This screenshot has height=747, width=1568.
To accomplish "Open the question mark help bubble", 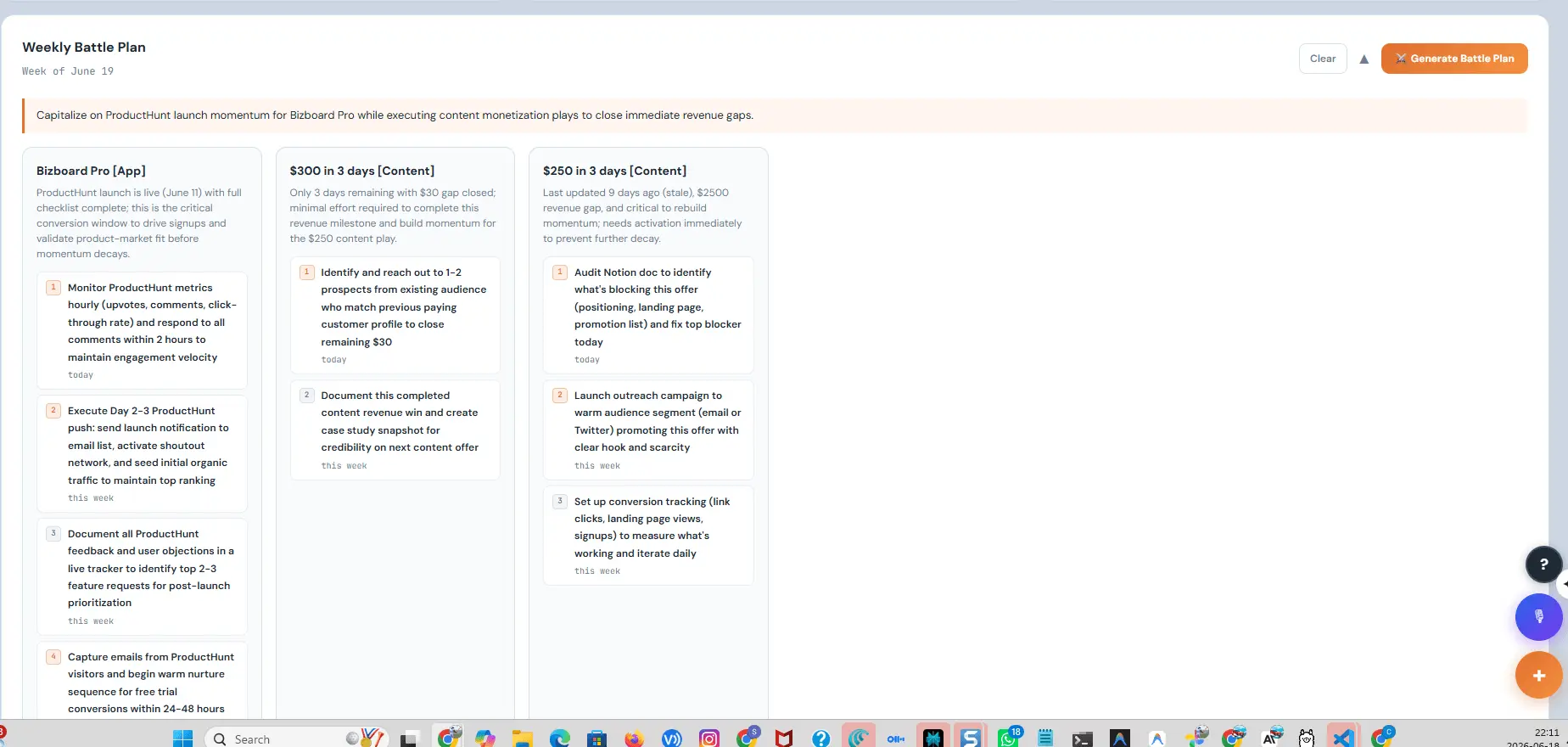I will (1544, 564).
